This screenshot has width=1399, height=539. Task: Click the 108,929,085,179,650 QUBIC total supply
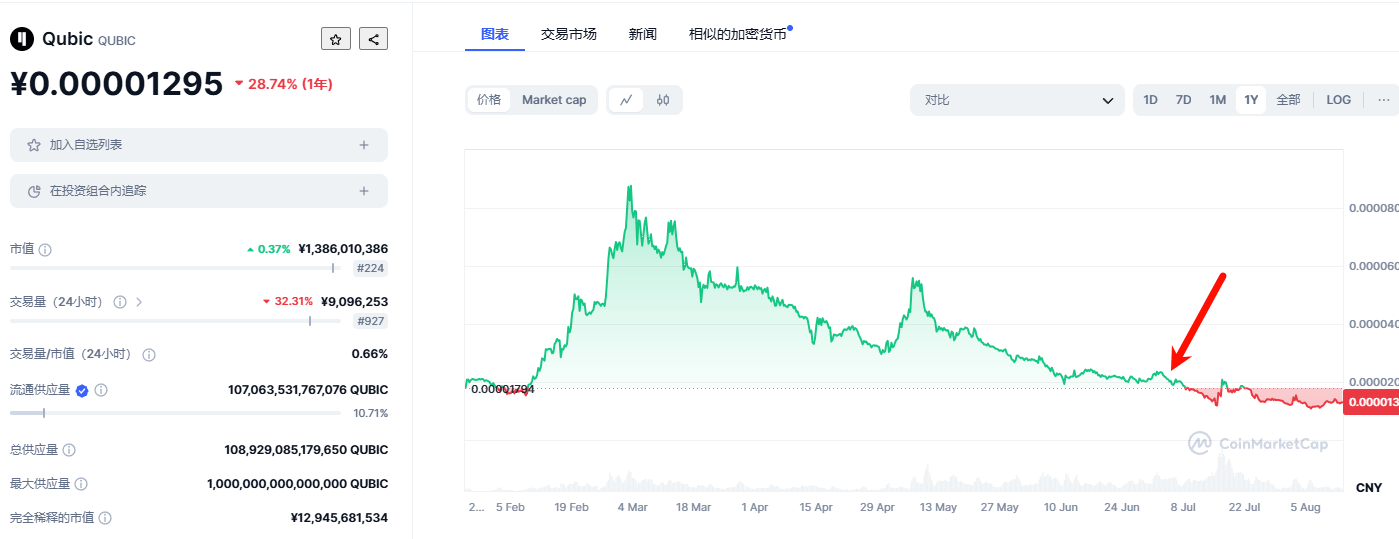pos(306,450)
